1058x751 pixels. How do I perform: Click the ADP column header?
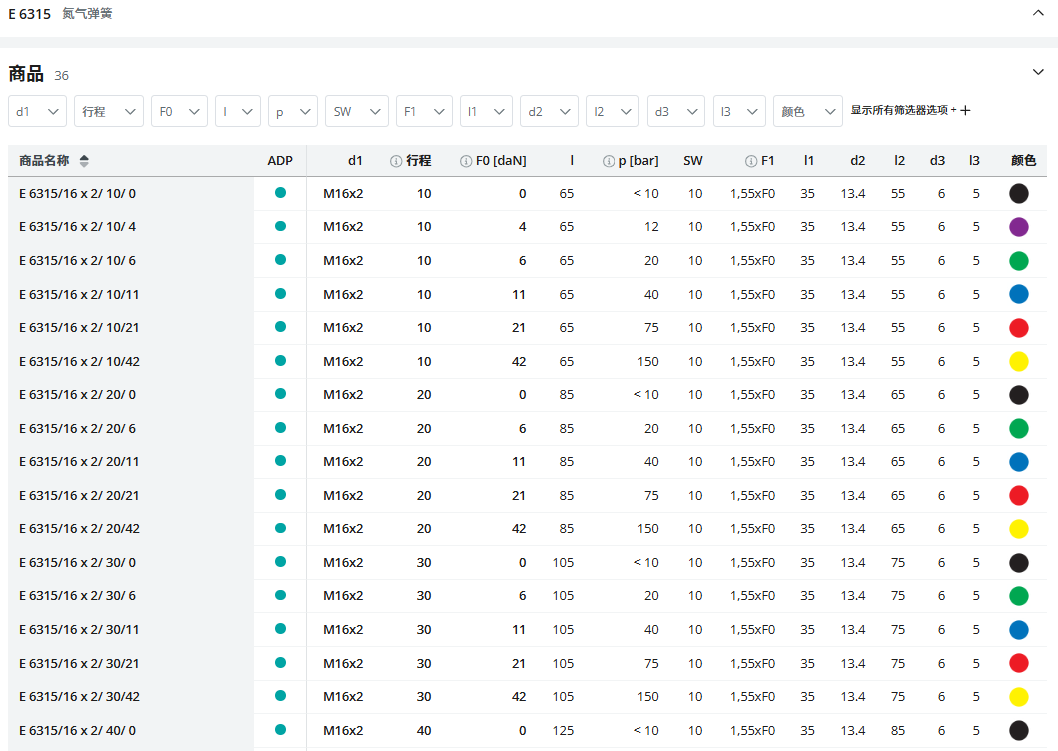coord(280,161)
